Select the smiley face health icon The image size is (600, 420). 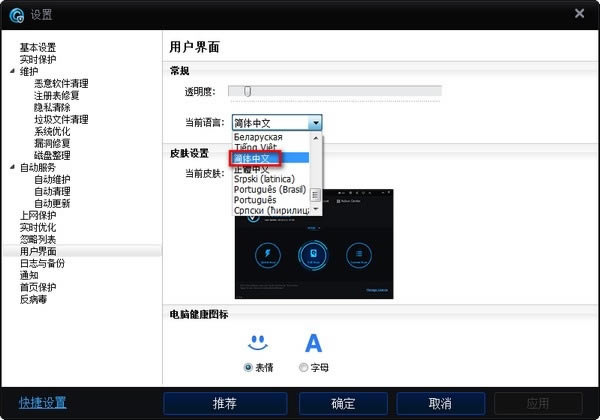pyautogui.click(x=258, y=343)
